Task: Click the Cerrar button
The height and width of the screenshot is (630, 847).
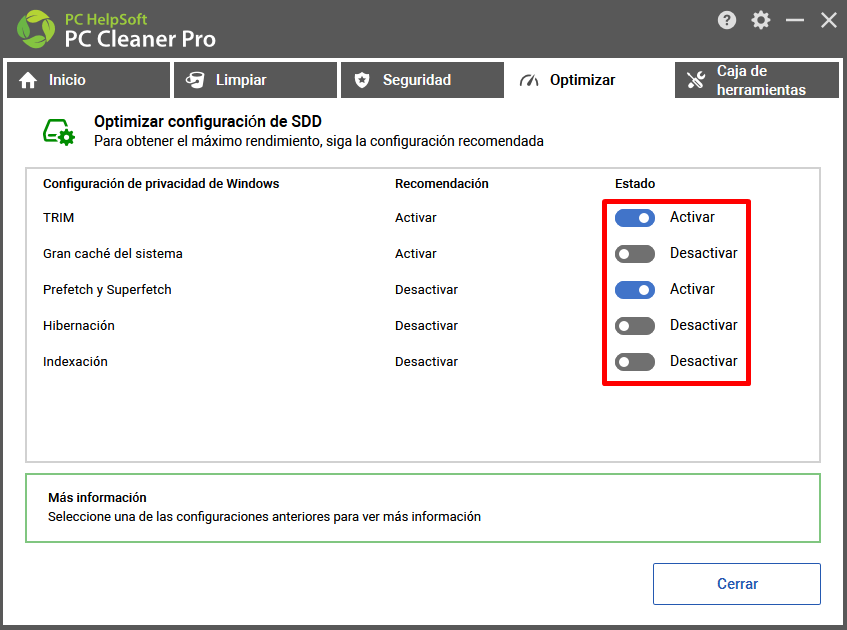Action: point(737,584)
